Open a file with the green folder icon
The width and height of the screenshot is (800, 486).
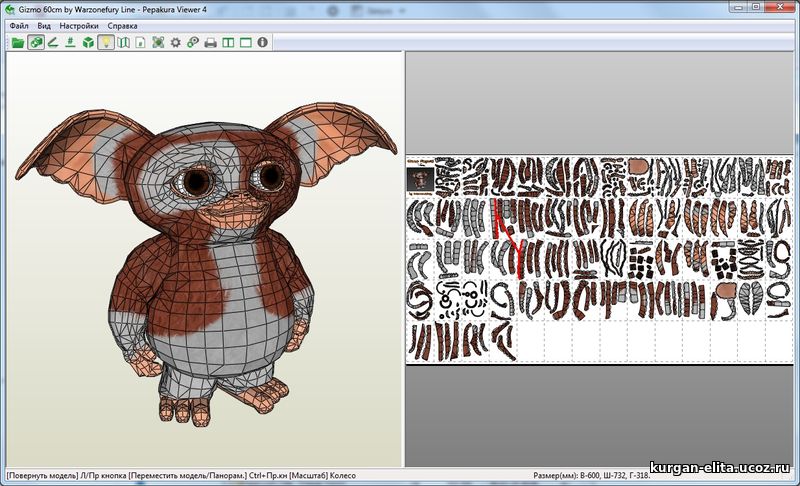click(18, 43)
